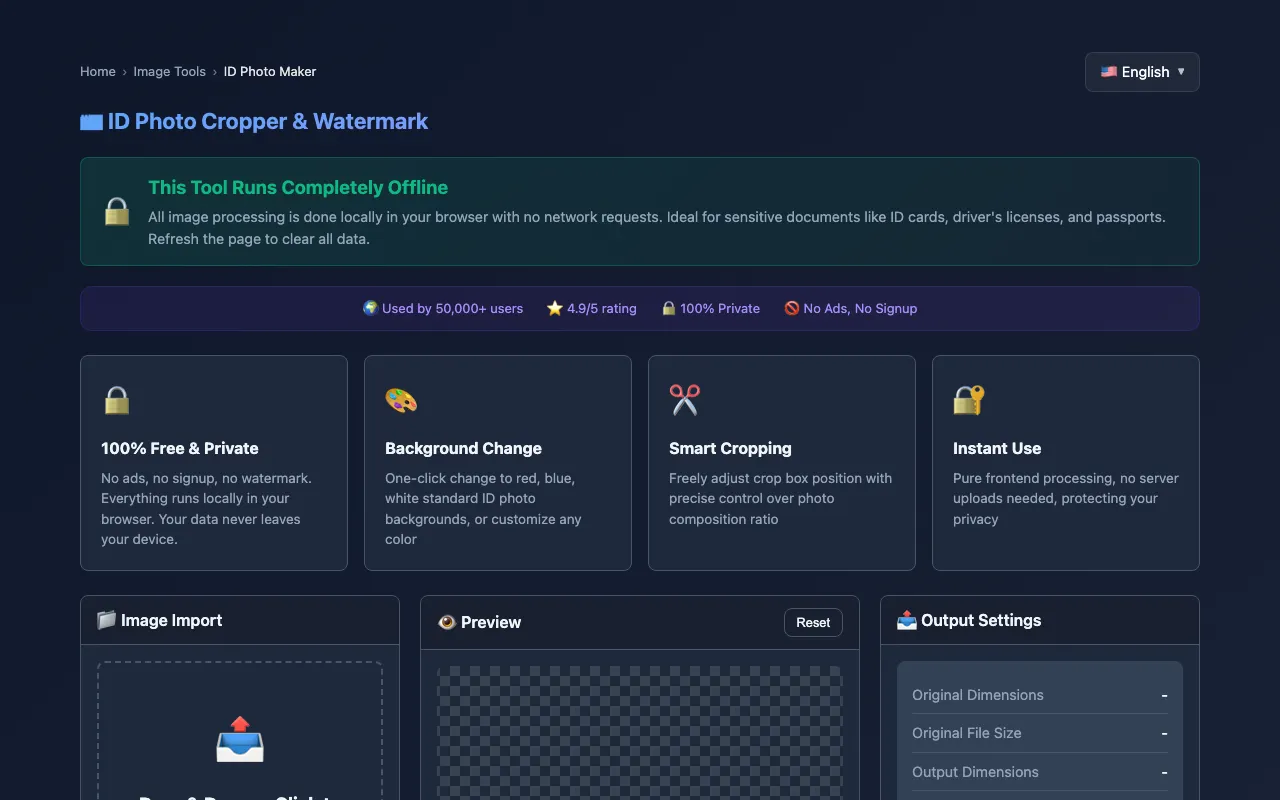Reset the preview with the Reset button

tap(813, 622)
